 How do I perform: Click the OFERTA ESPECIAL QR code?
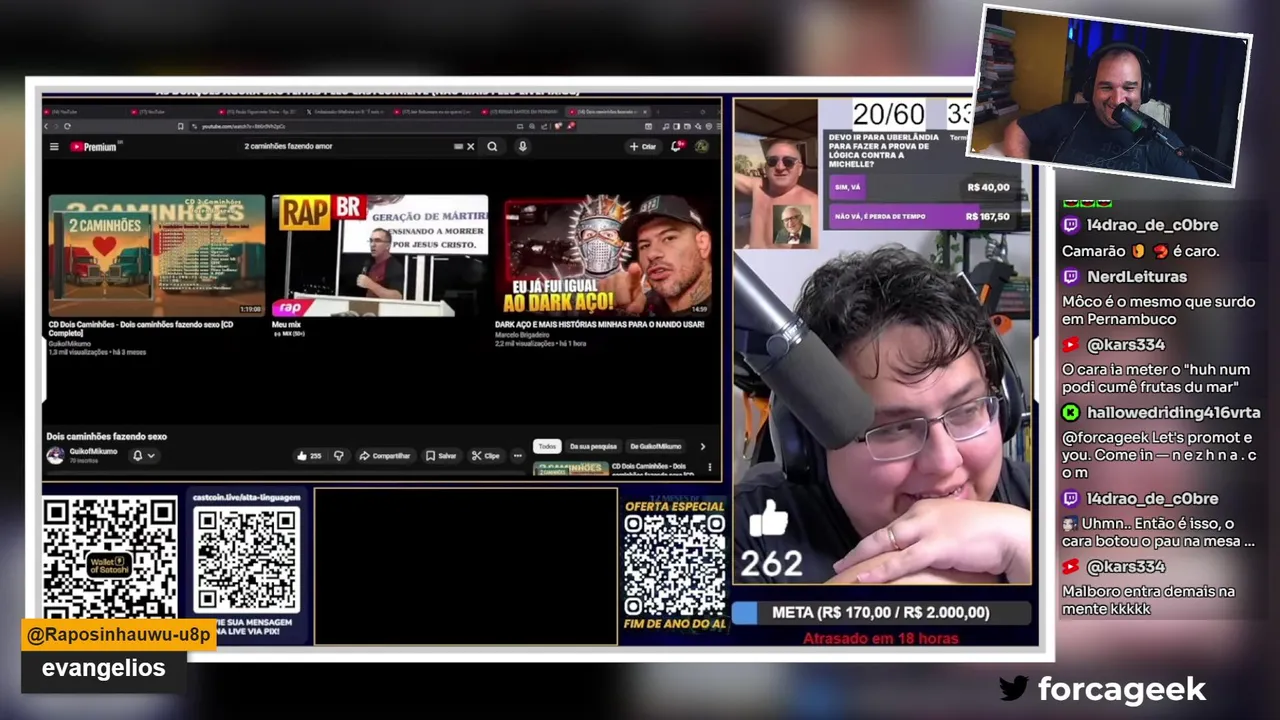[674, 566]
